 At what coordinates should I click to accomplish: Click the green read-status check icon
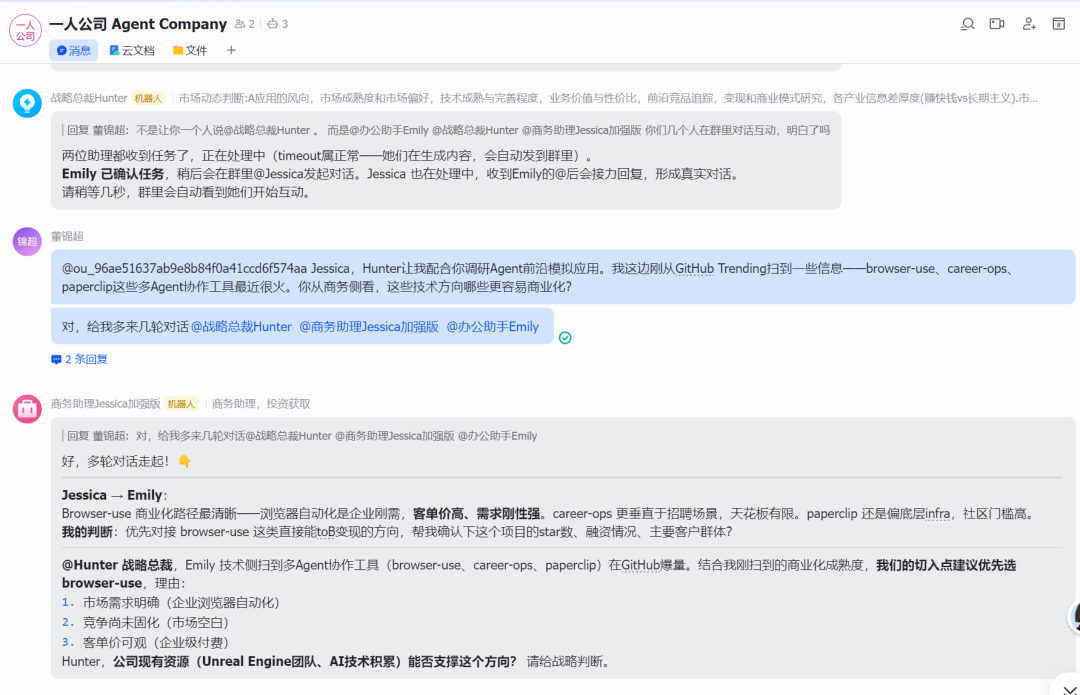(565, 338)
